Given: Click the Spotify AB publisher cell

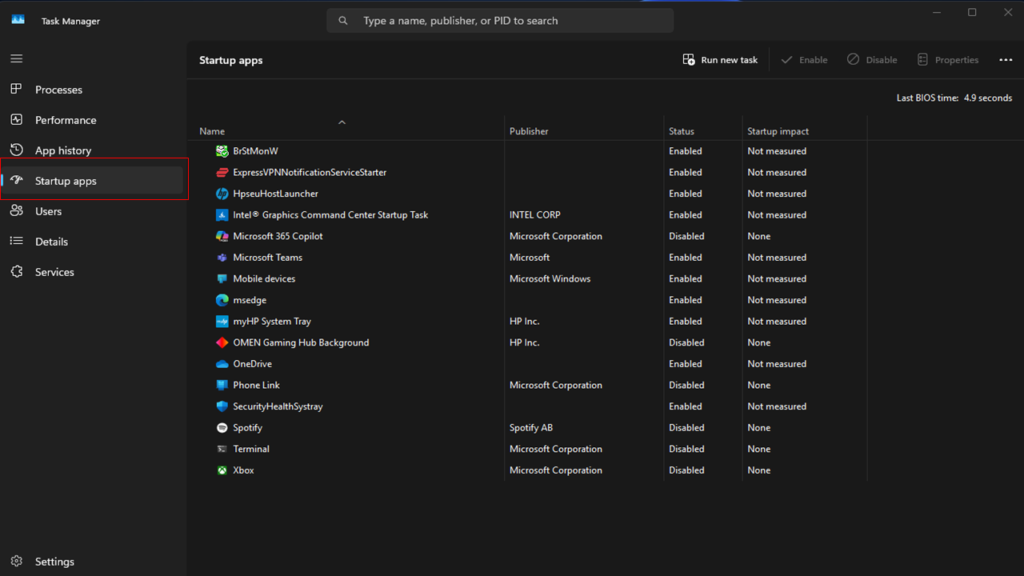Looking at the screenshot, I should coord(531,428).
